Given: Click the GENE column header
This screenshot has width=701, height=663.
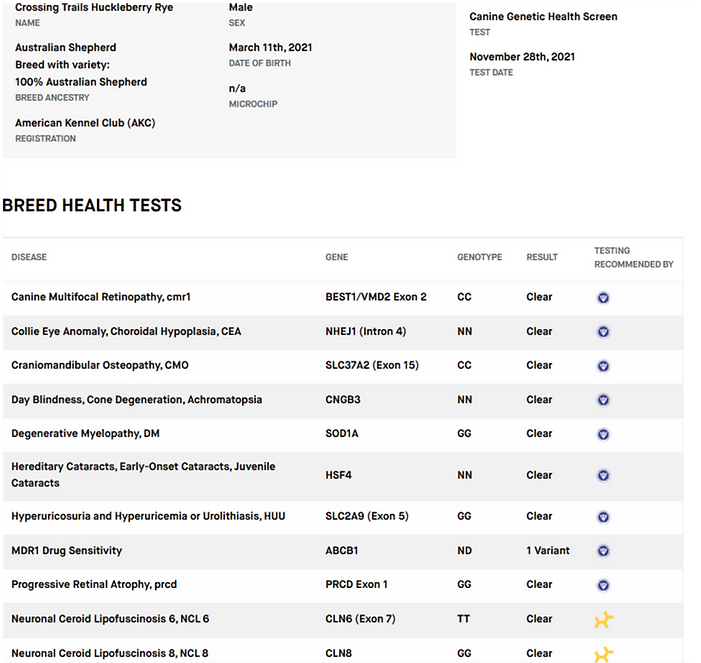Looking at the screenshot, I should tap(337, 257).
